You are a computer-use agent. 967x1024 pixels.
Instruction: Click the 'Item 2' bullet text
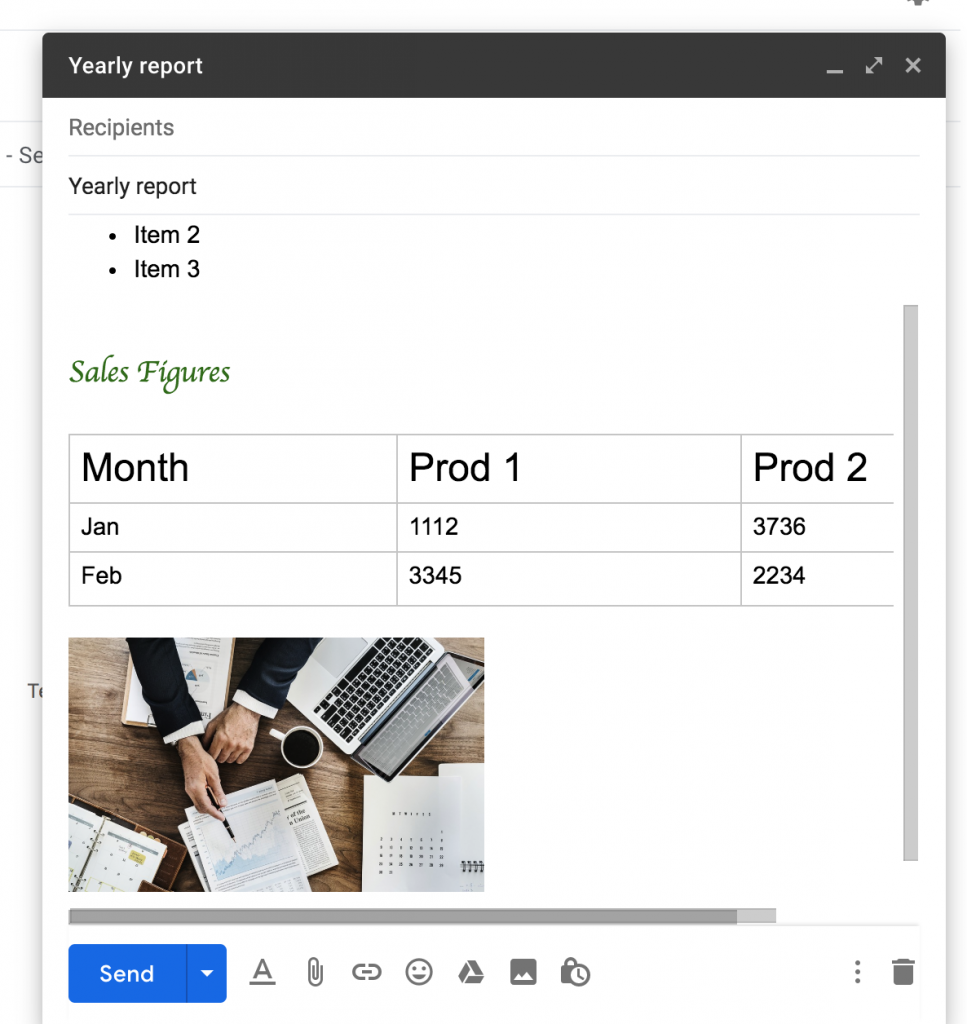pos(166,234)
